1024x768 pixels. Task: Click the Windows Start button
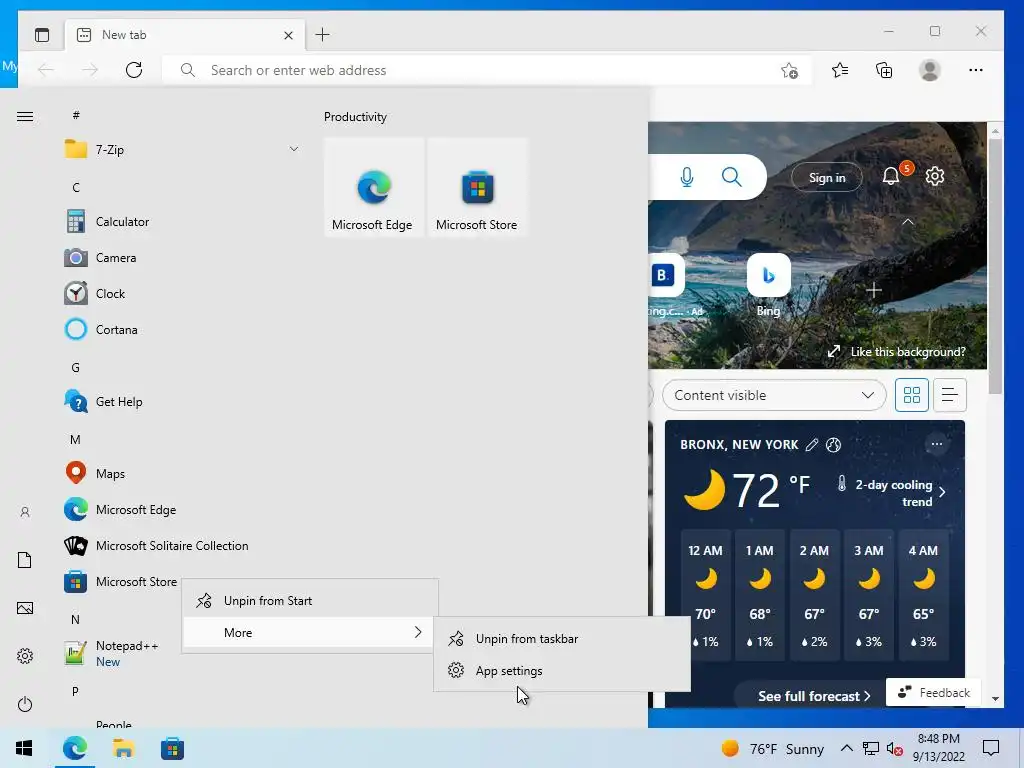pos(24,748)
